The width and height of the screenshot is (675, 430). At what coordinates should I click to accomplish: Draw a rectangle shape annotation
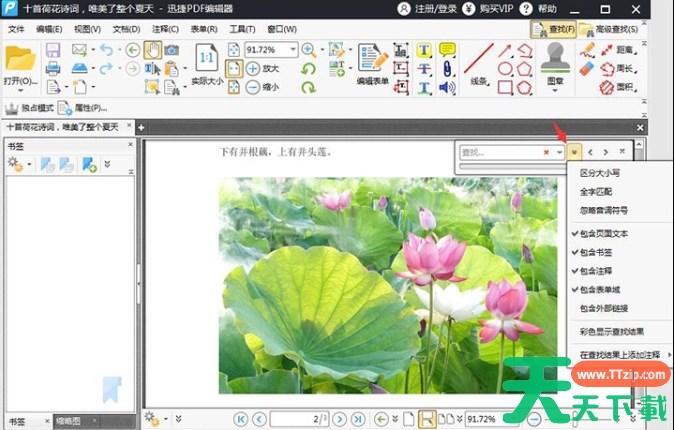(505, 87)
